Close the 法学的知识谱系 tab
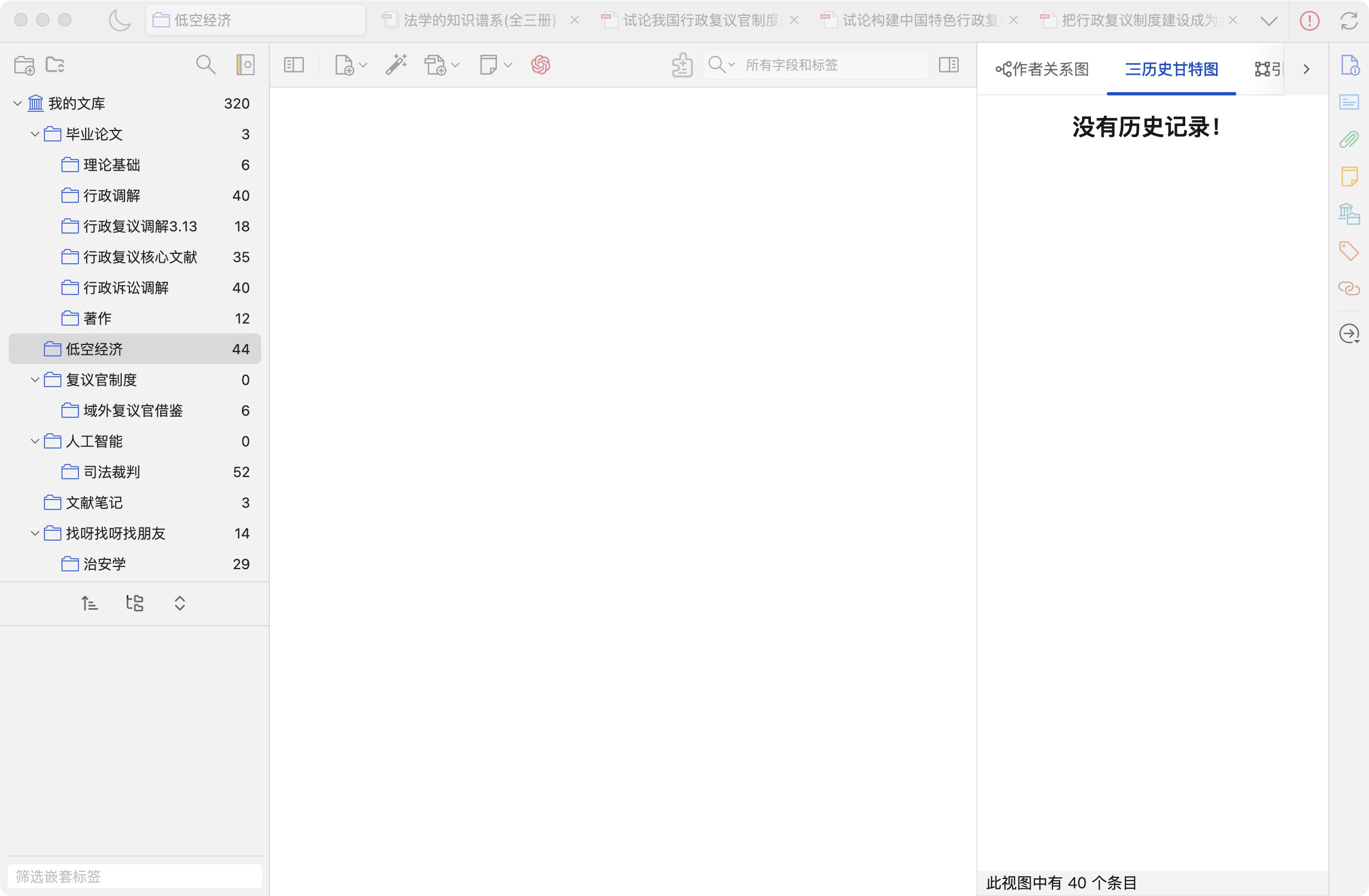This screenshot has width=1369, height=896. tap(575, 20)
